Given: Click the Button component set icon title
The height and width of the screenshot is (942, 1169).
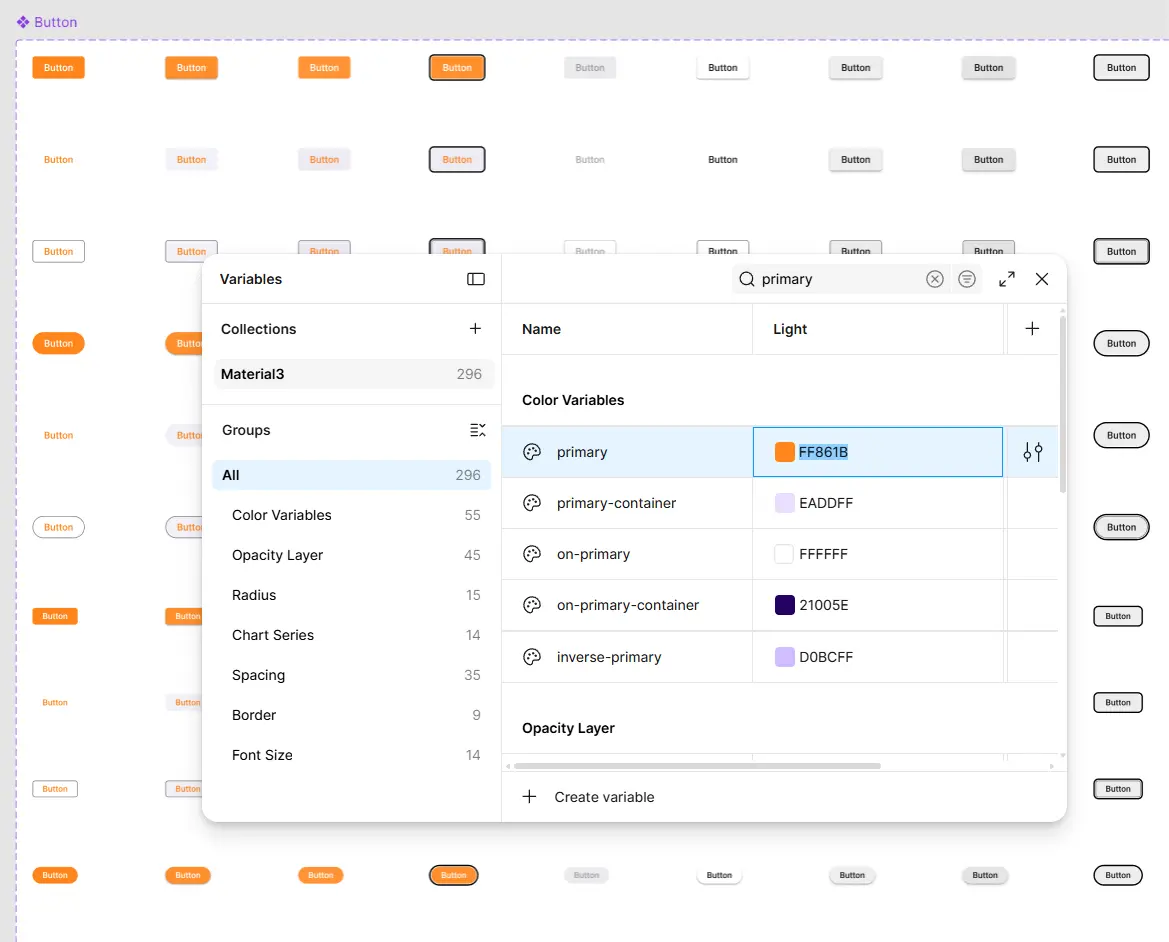Looking at the screenshot, I should click(23, 22).
